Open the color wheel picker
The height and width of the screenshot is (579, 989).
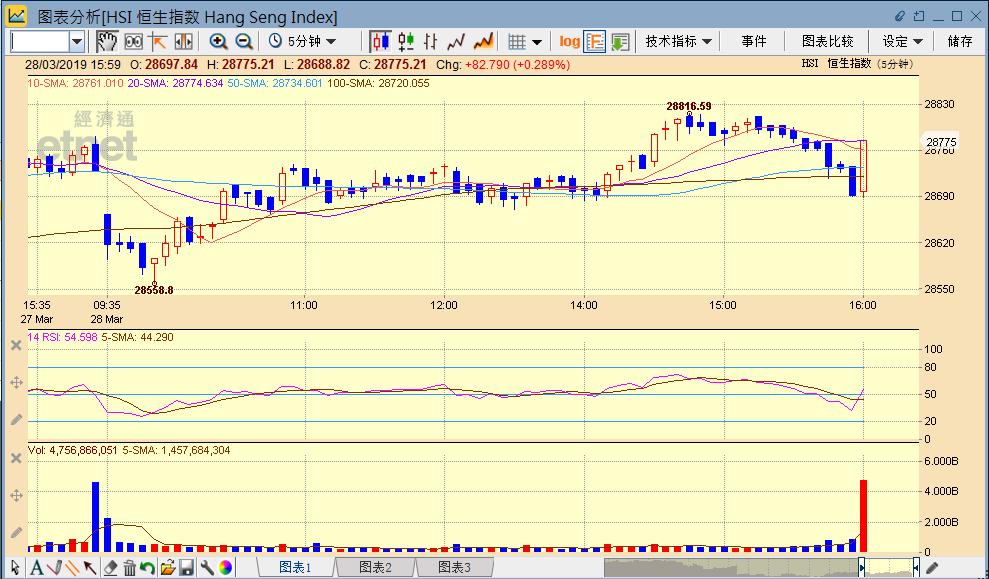coord(226,567)
